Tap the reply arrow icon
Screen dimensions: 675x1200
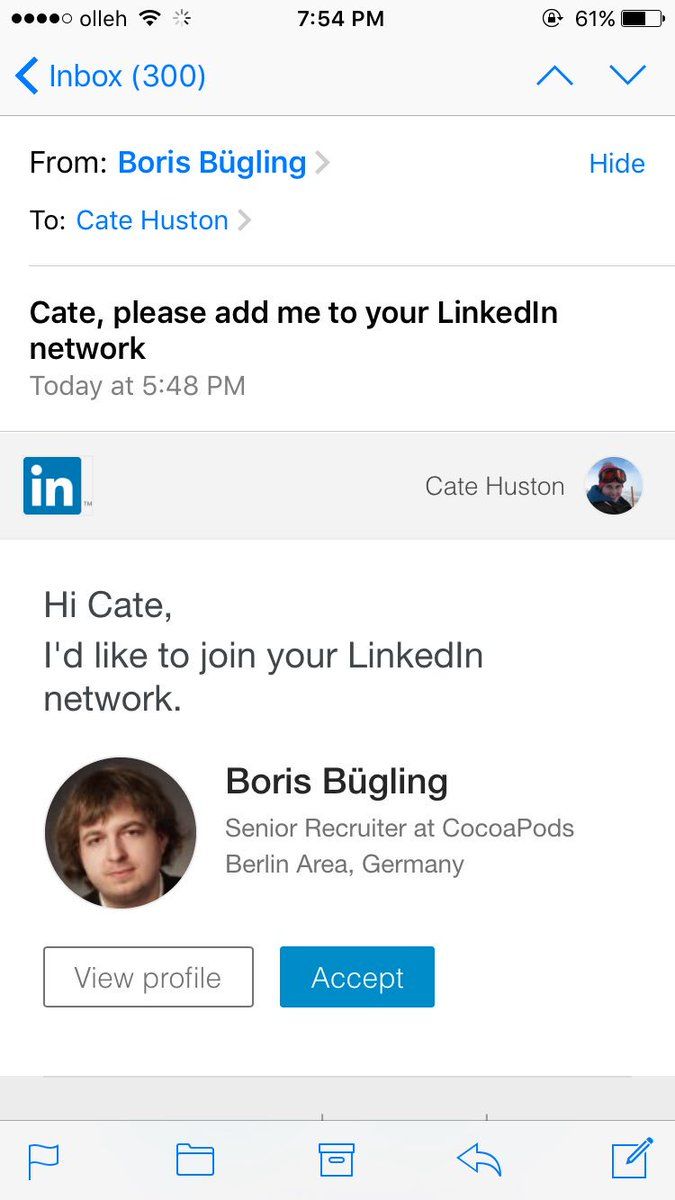[x=479, y=1160]
